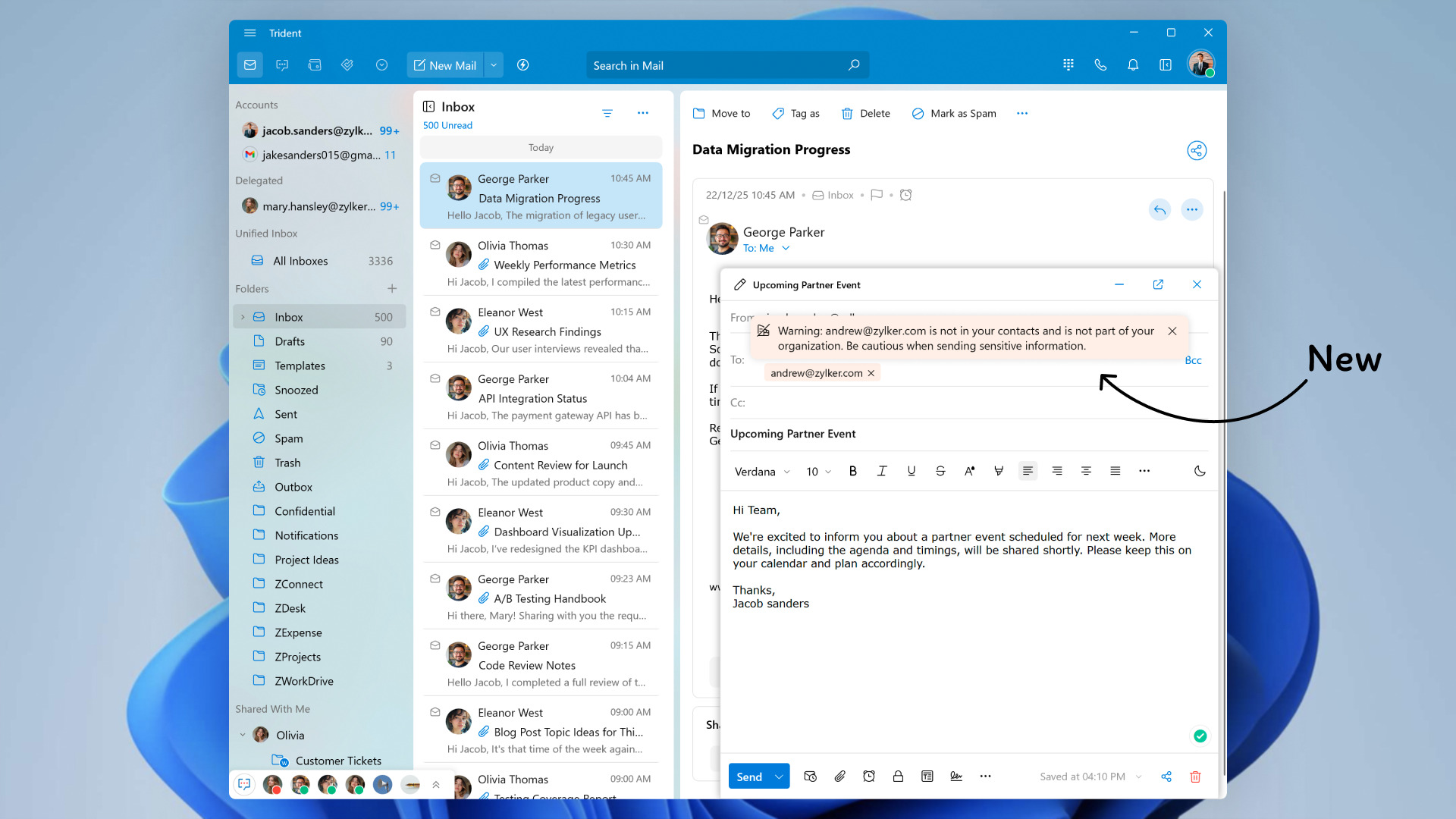The height and width of the screenshot is (819, 1456).
Task: Open the phone dialer icon
Action: click(x=1100, y=65)
